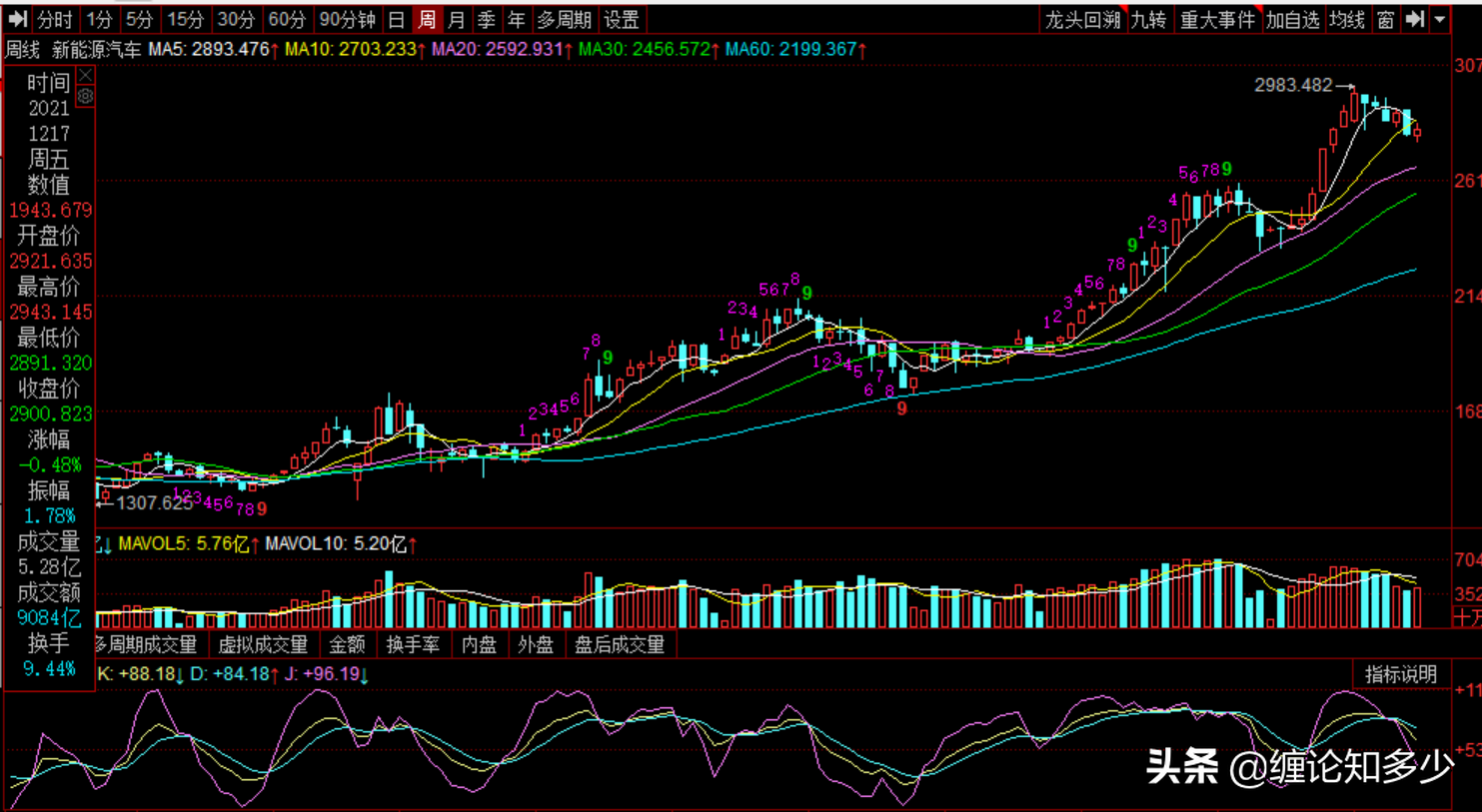Click the right-side collapse arrow icon
The image size is (1482, 812).
1414,19
